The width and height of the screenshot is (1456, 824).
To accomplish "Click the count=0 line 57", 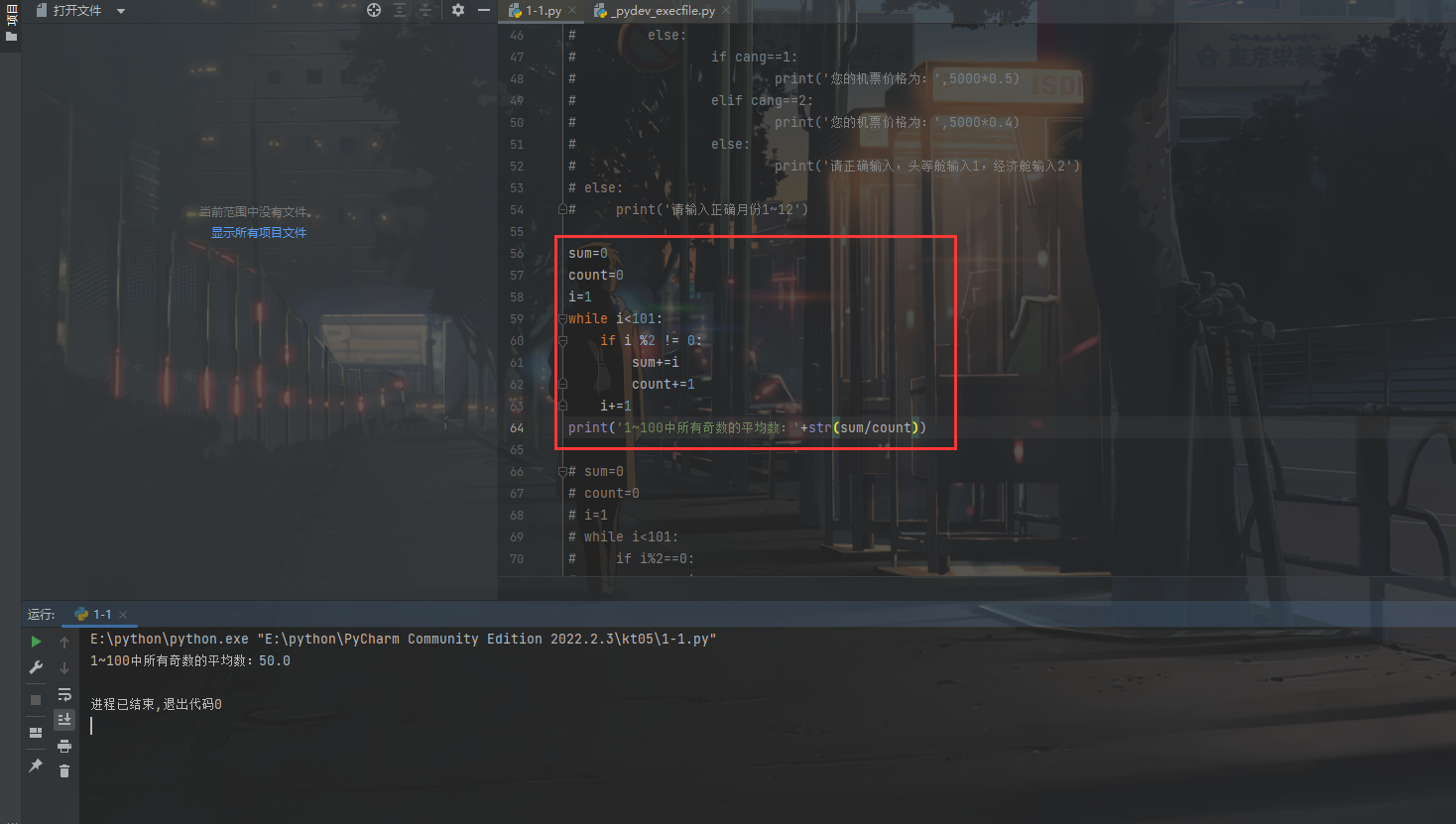I will [596, 276].
